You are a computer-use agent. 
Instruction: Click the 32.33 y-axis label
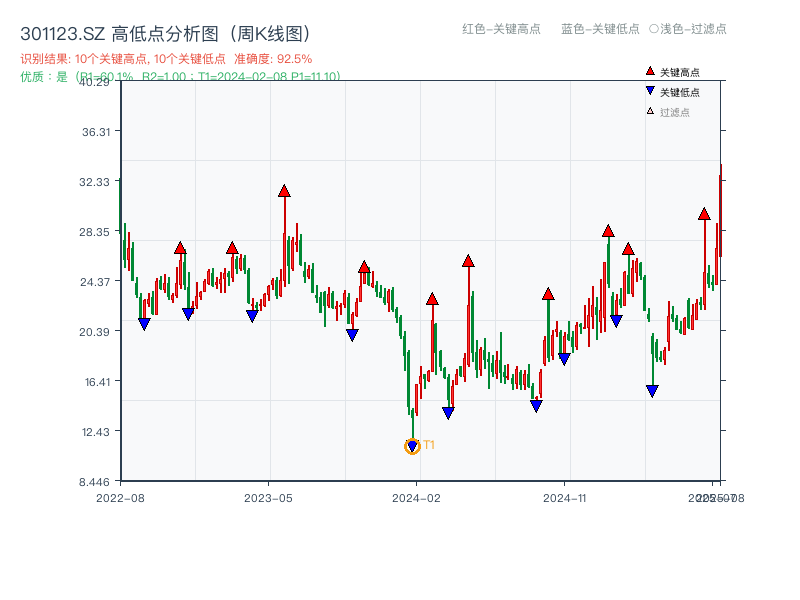click(x=94, y=182)
